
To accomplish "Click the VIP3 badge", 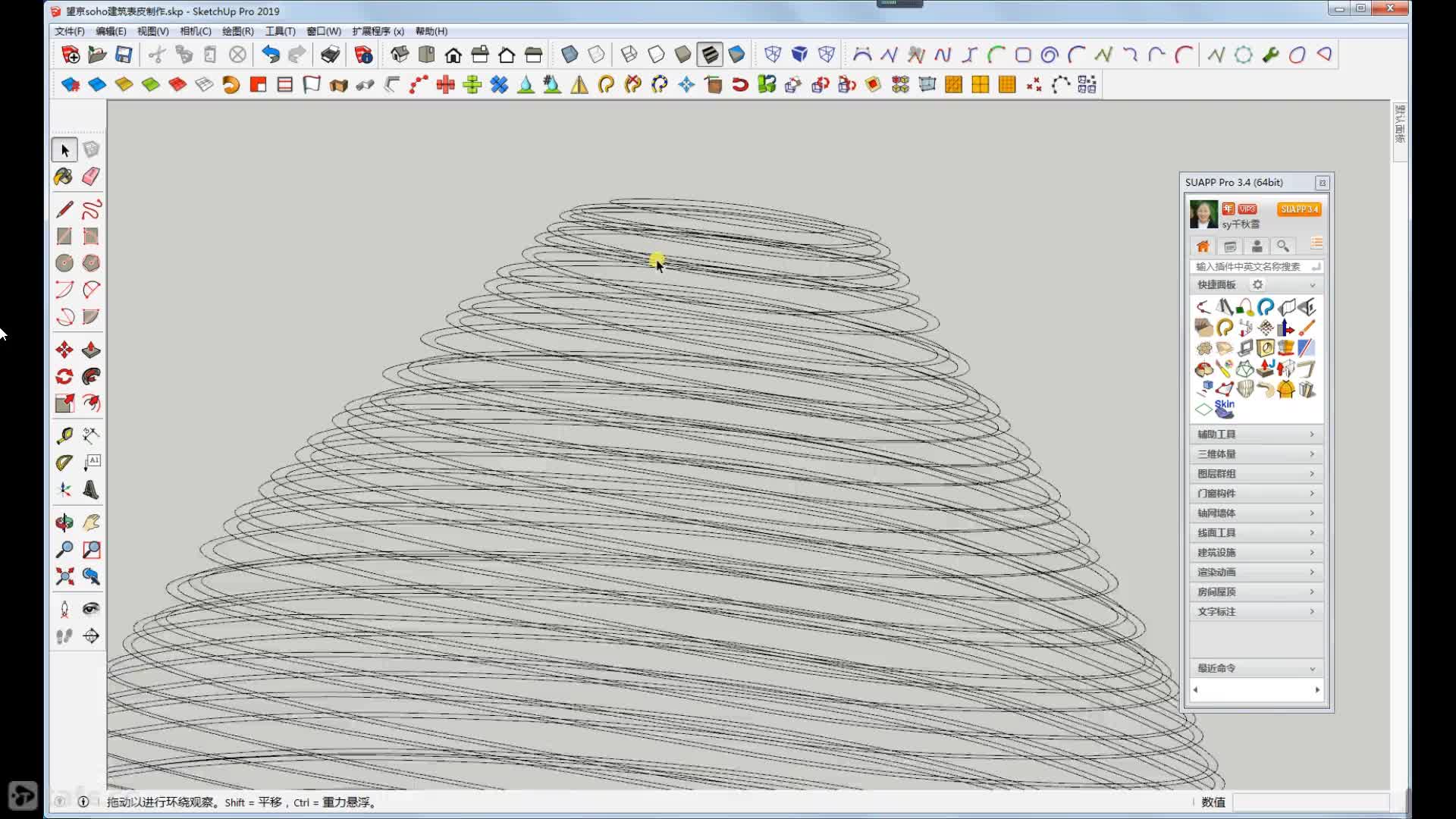I will coord(1247,209).
